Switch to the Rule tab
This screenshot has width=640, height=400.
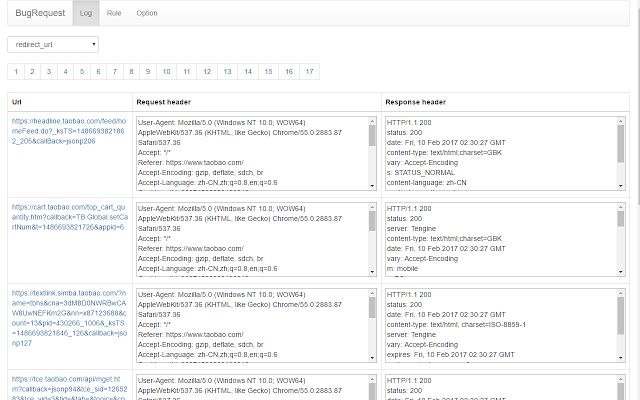[114, 13]
